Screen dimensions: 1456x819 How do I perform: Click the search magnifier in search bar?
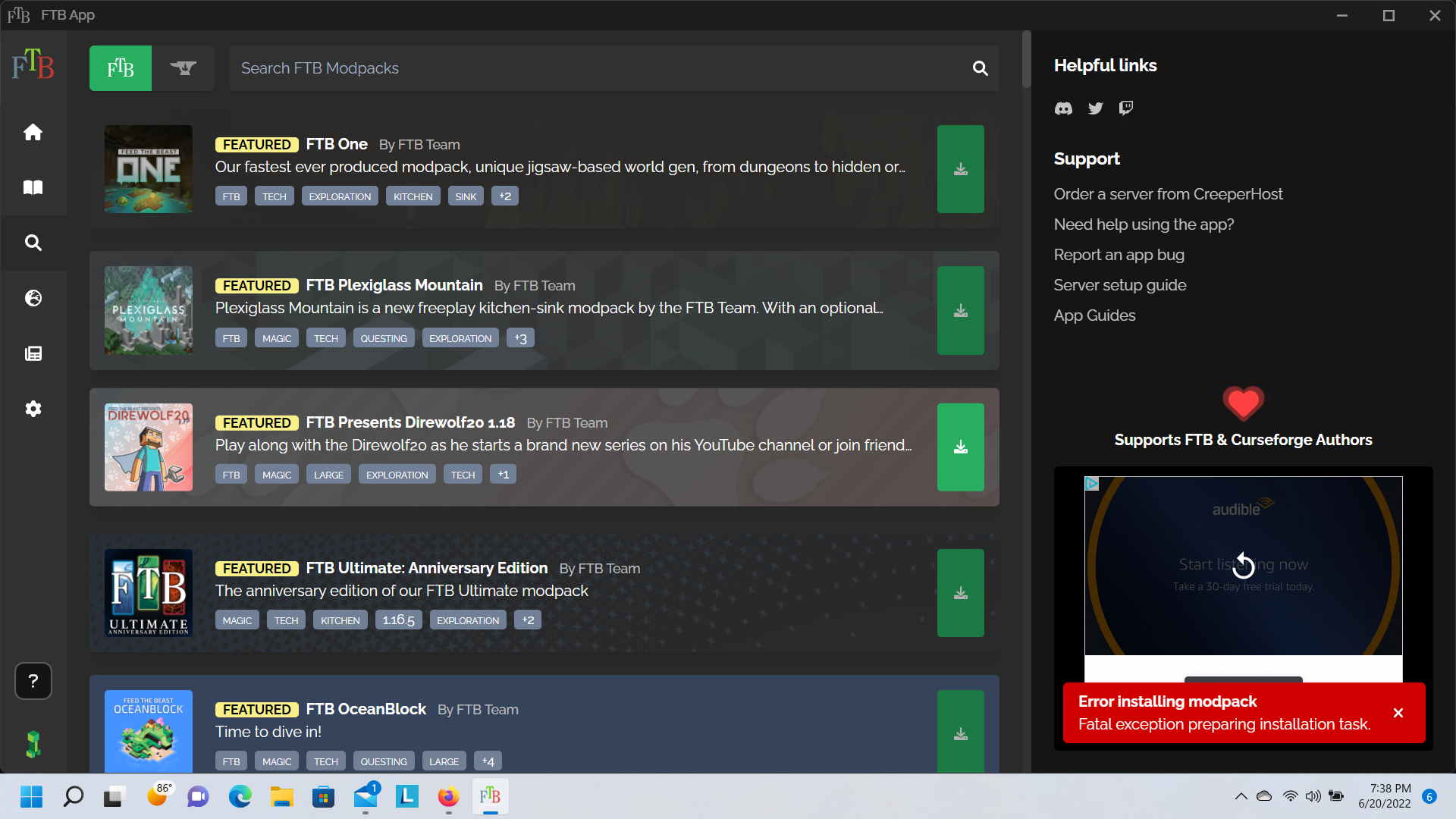tap(980, 68)
